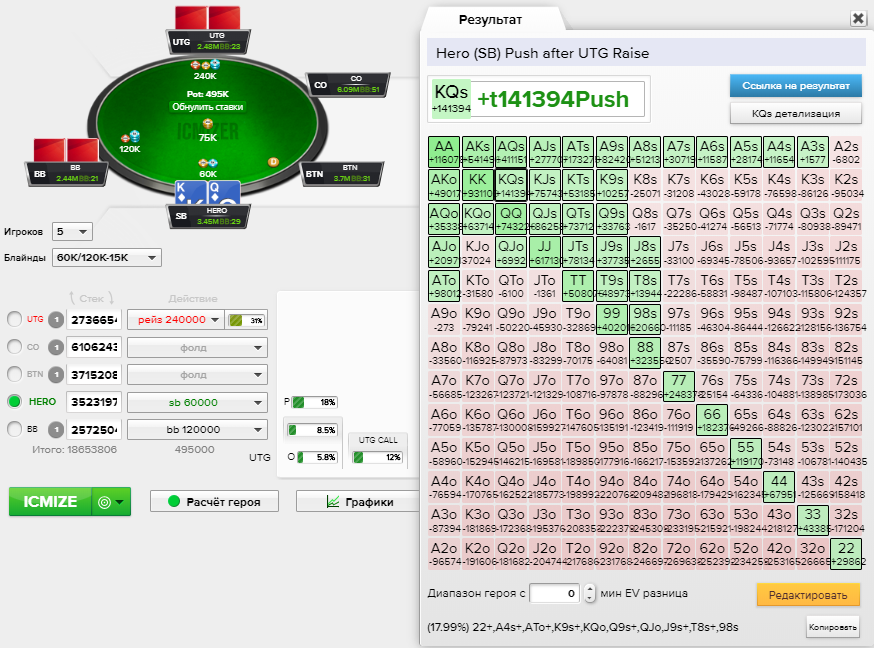
Task: Edit the BTN stack input field
Action: pos(93,374)
